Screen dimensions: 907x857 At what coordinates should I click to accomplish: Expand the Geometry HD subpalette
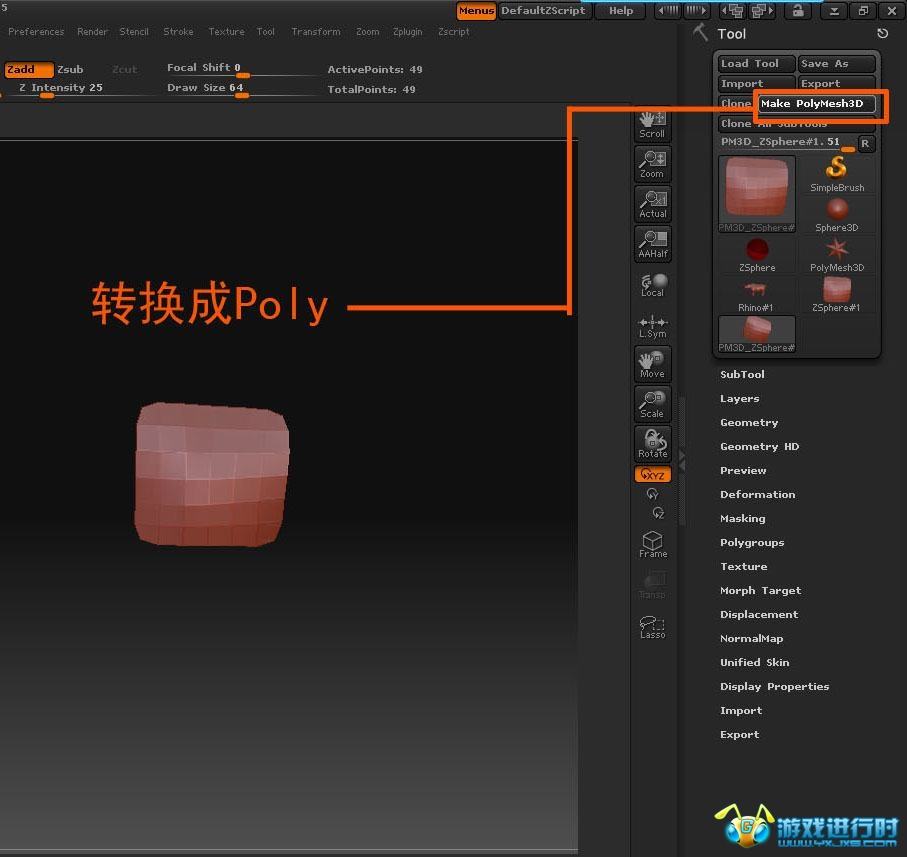(759, 446)
